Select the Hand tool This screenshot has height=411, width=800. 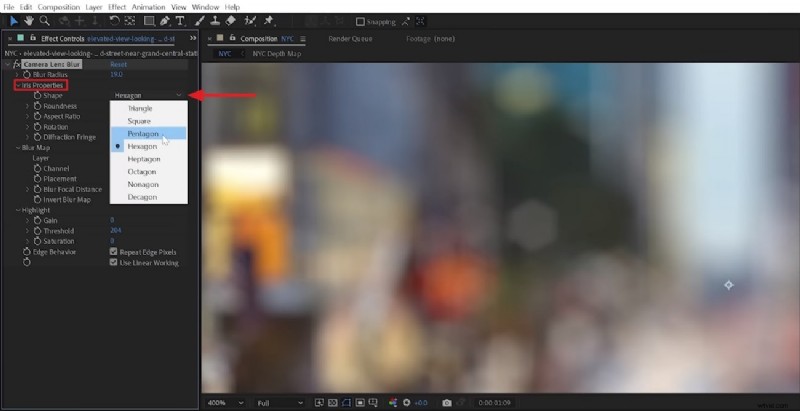pyautogui.click(x=29, y=21)
